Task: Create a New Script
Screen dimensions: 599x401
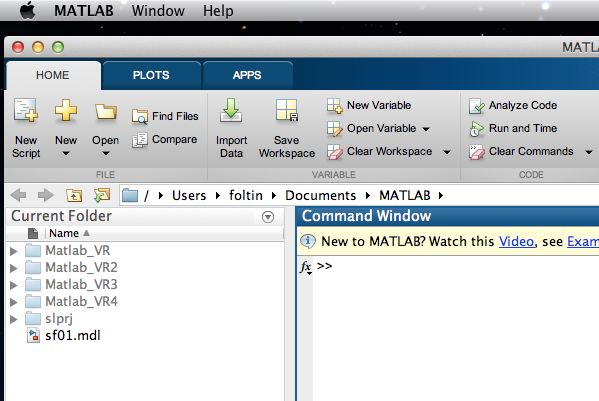Action: pyautogui.click(x=26, y=128)
